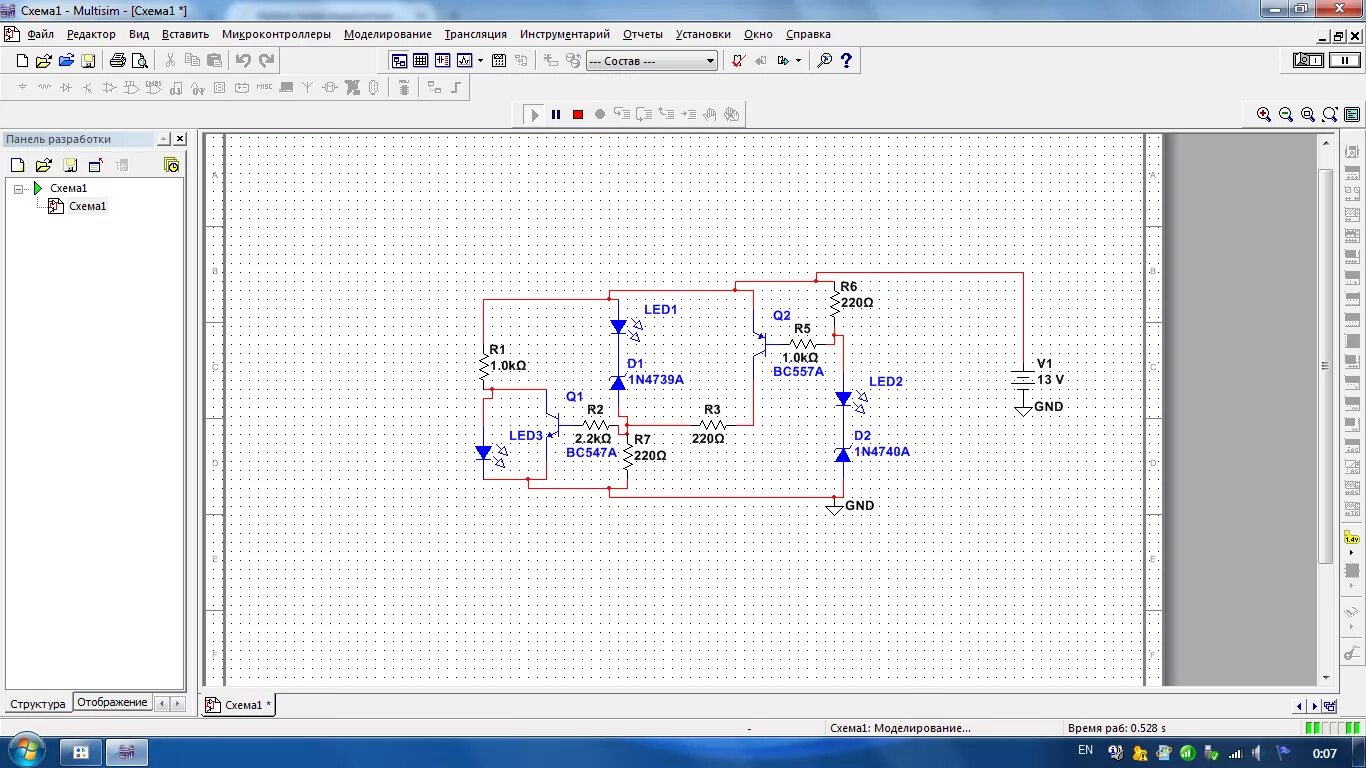Click the zoom to area magnifier icon
The height and width of the screenshot is (768, 1366).
[x=1308, y=114]
